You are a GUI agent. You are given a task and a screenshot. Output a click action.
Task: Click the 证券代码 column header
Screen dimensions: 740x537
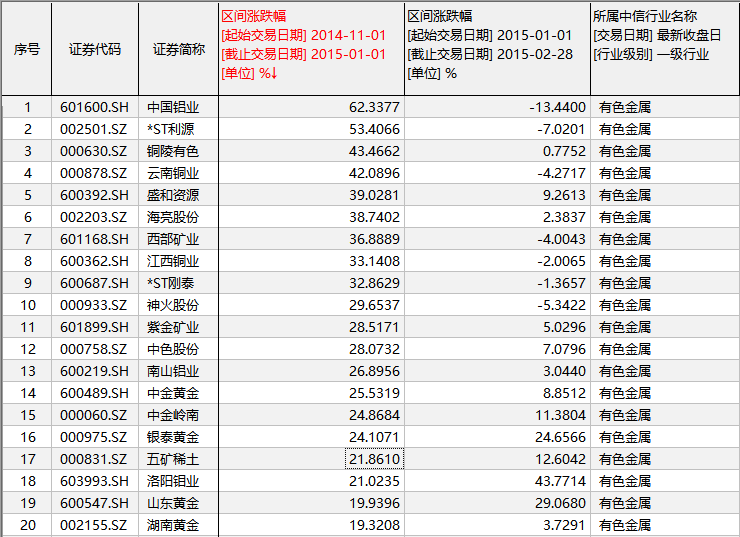(x=95, y=49)
